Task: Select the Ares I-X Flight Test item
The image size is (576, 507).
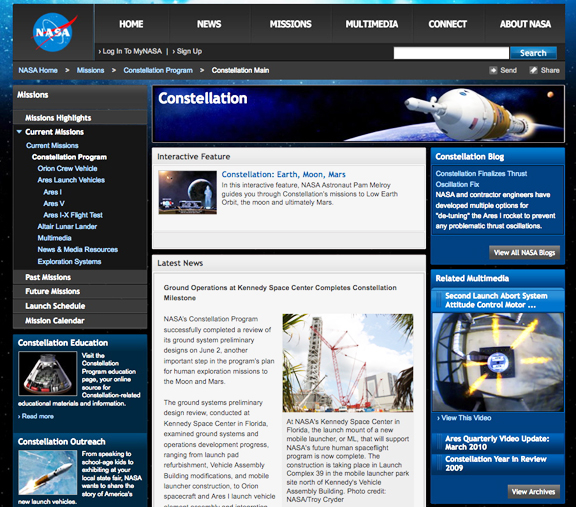Action: click(x=73, y=215)
